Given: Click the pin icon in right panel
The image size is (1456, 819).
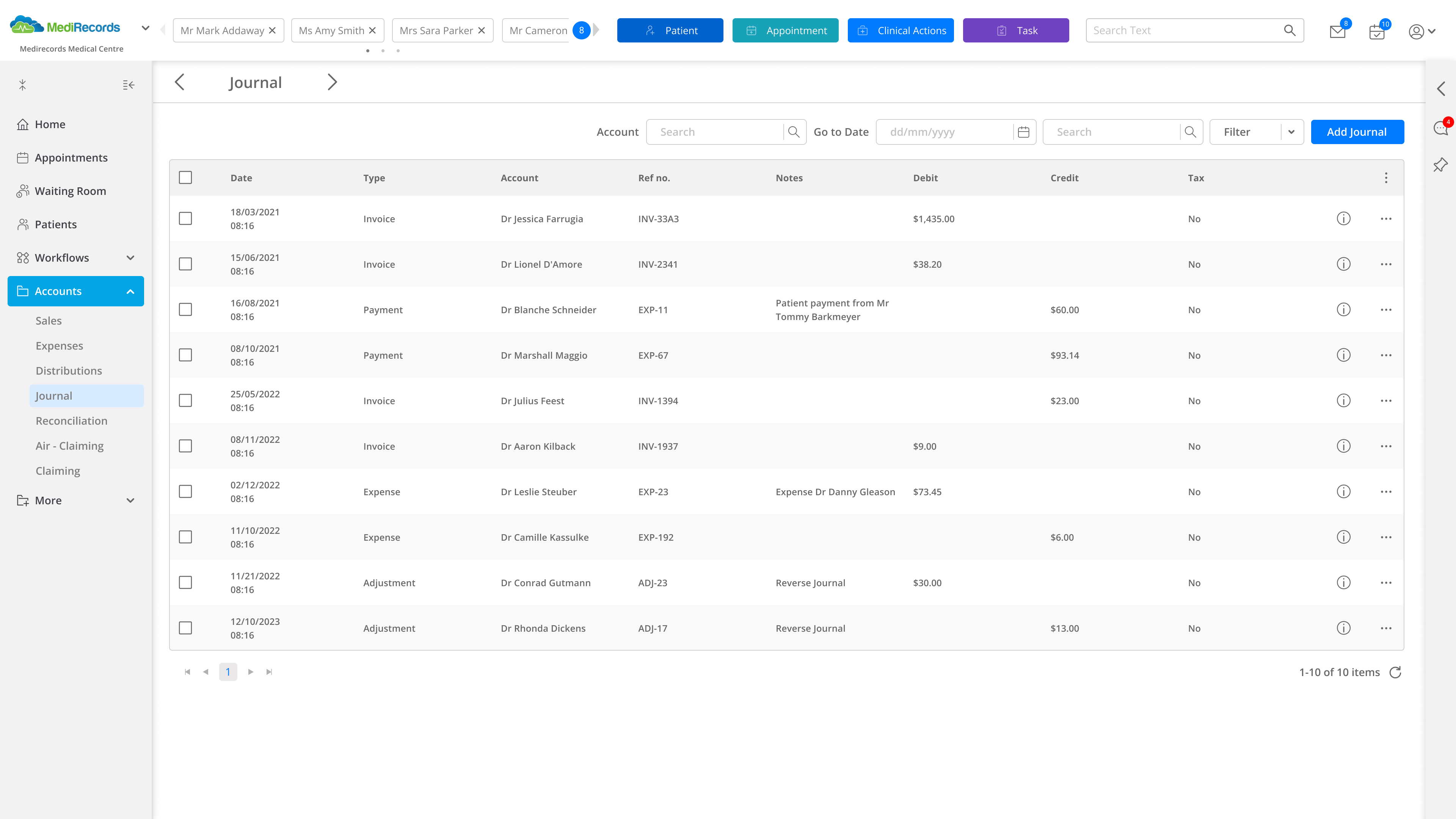Looking at the screenshot, I should click(x=1441, y=165).
